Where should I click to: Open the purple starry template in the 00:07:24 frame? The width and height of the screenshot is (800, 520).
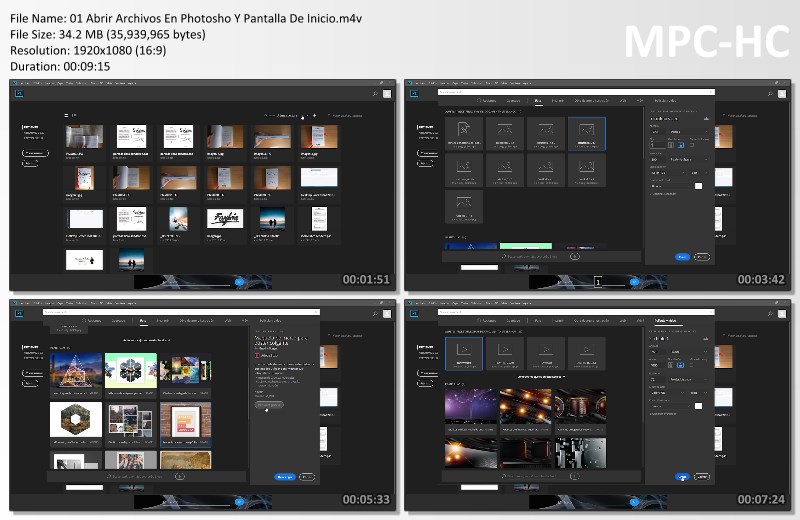click(x=470, y=406)
